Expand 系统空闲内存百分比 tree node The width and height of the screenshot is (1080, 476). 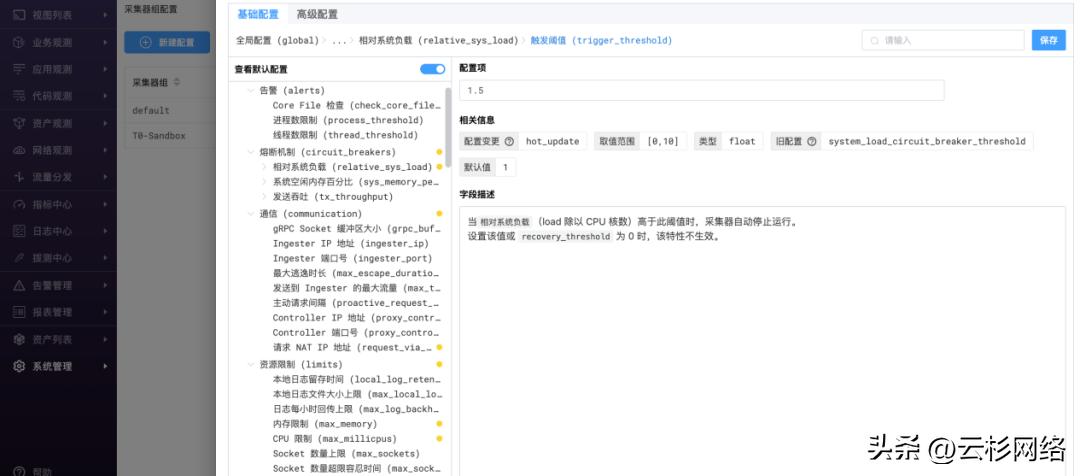point(264,182)
